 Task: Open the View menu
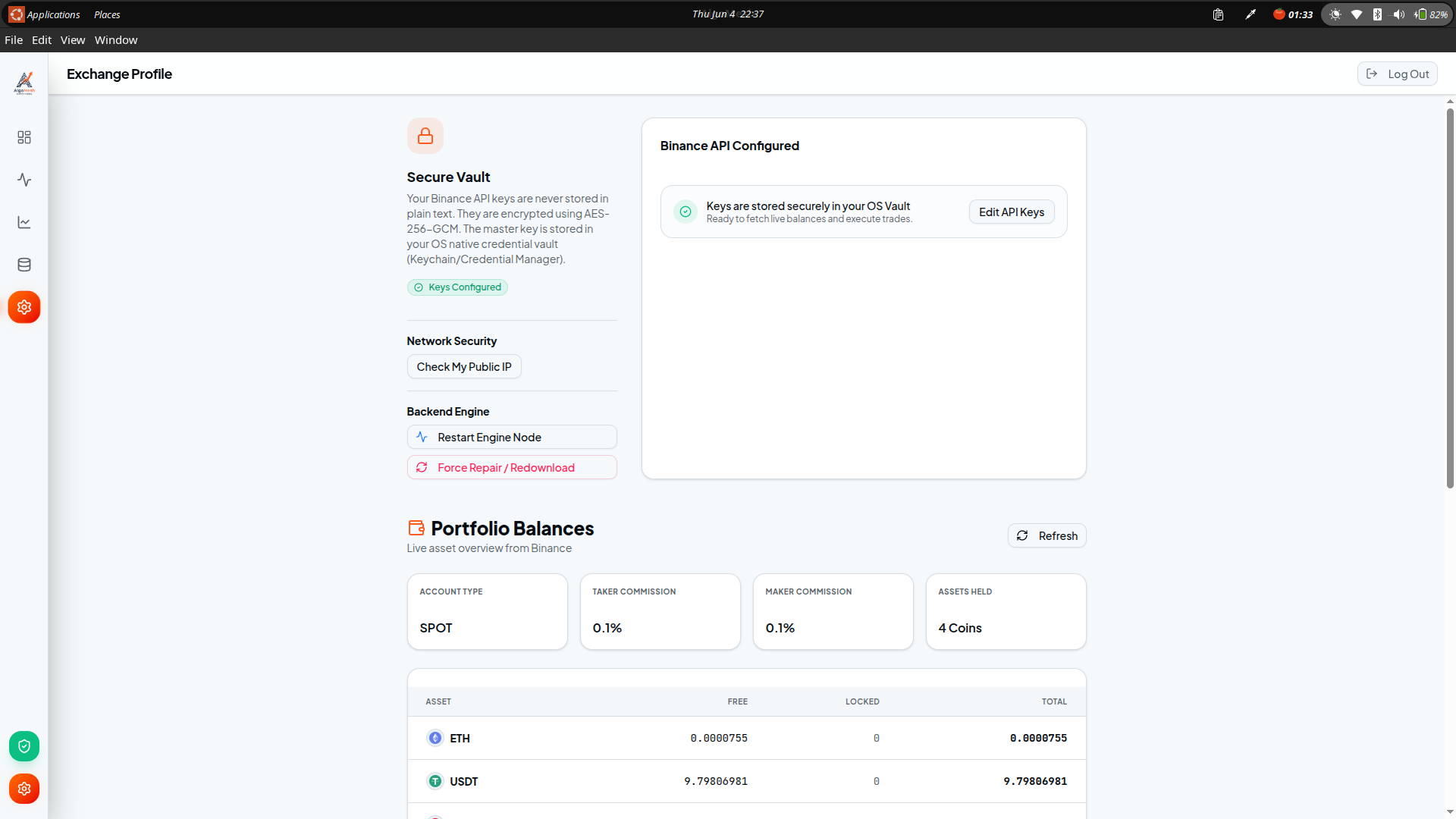(x=73, y=40)
